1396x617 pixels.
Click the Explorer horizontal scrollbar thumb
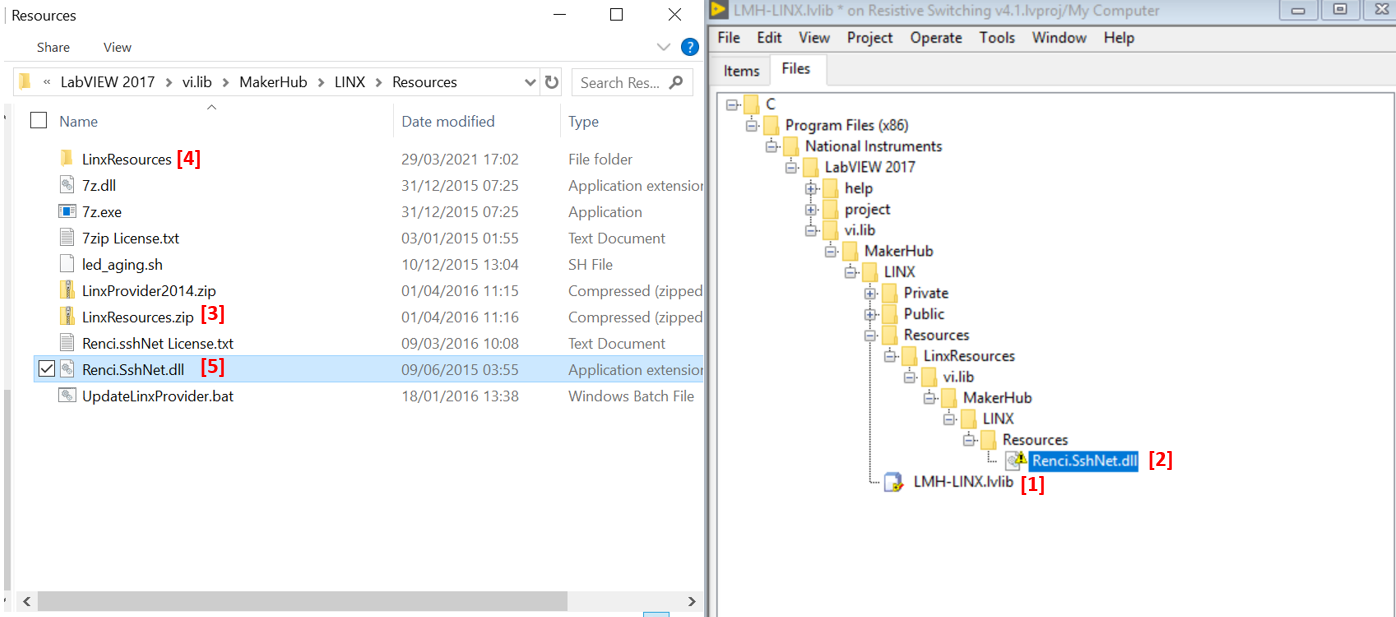pos(302,601)
